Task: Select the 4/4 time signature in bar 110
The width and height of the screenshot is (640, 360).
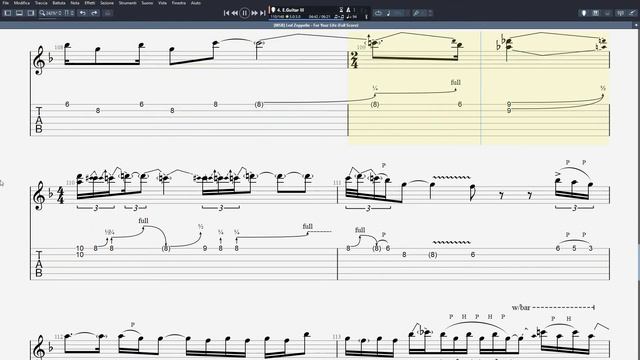Action: pyautogui.click(x=60, y=196)
